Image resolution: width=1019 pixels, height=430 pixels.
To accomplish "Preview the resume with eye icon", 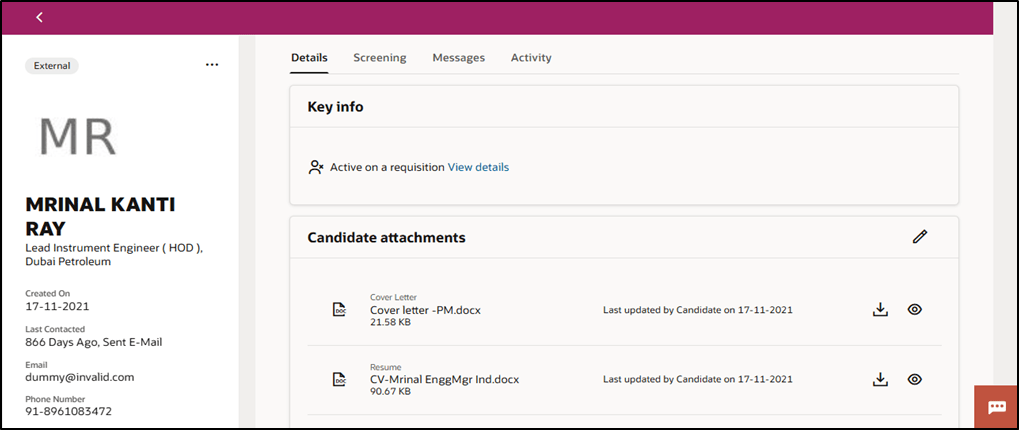I will tap(914, 379).
